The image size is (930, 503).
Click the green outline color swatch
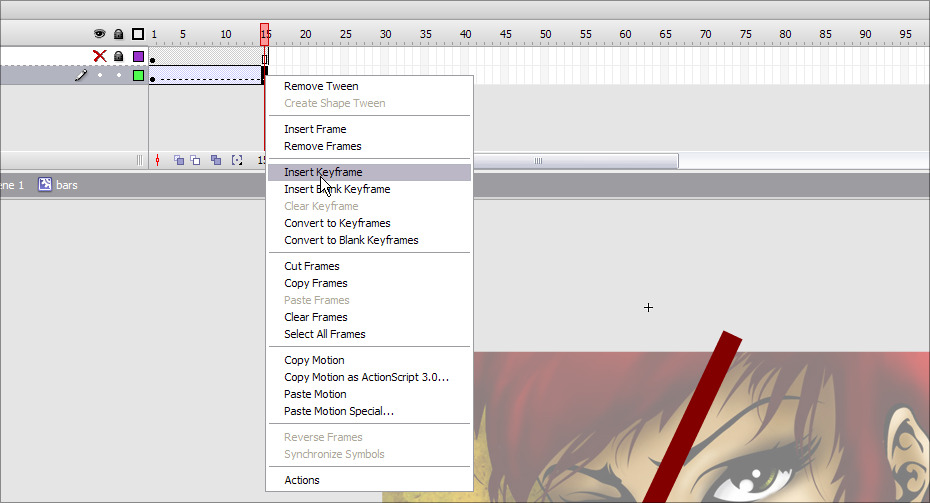pyautogui.click(x=139, y=75)
